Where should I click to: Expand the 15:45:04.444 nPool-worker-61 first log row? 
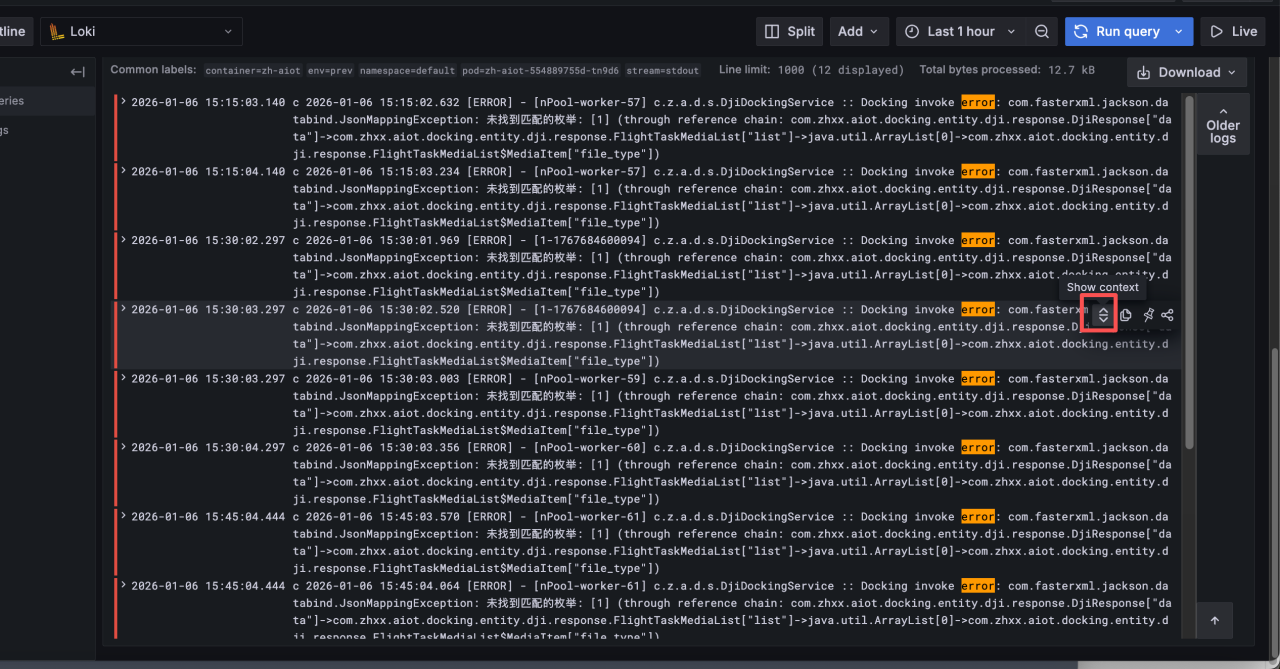tap(123, 517)
